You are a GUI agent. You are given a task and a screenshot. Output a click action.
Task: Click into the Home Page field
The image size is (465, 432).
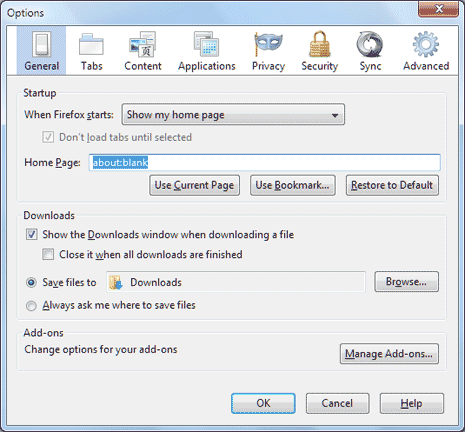(x=265, y=162)
